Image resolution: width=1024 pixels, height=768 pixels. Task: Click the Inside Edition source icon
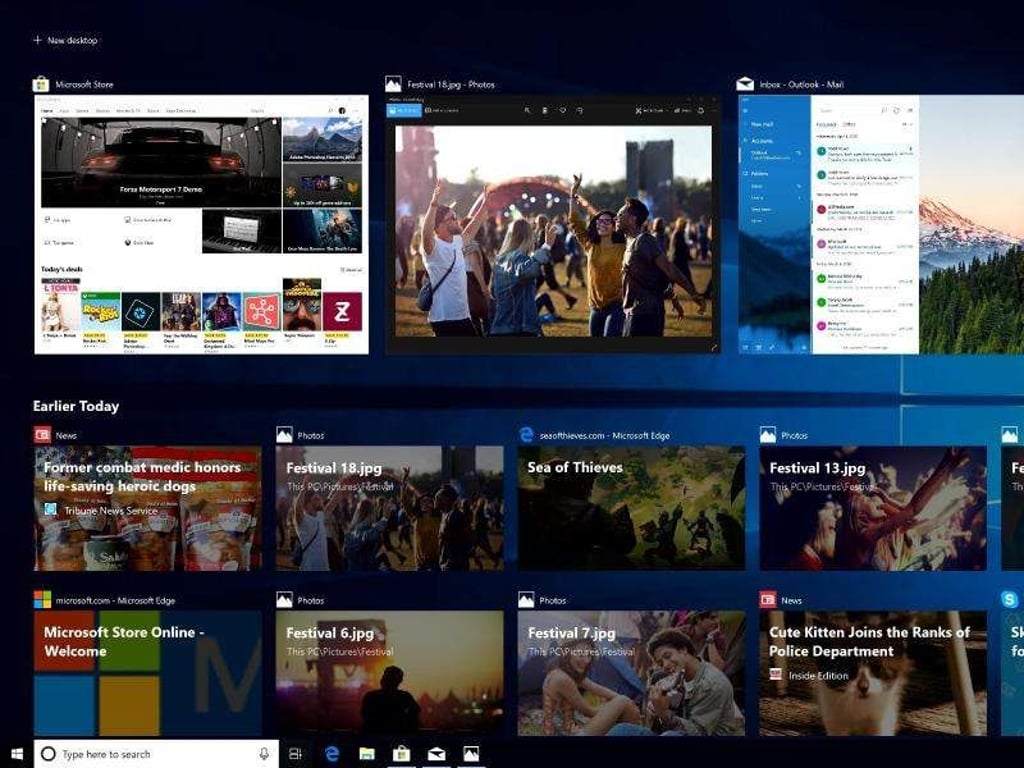775,675
